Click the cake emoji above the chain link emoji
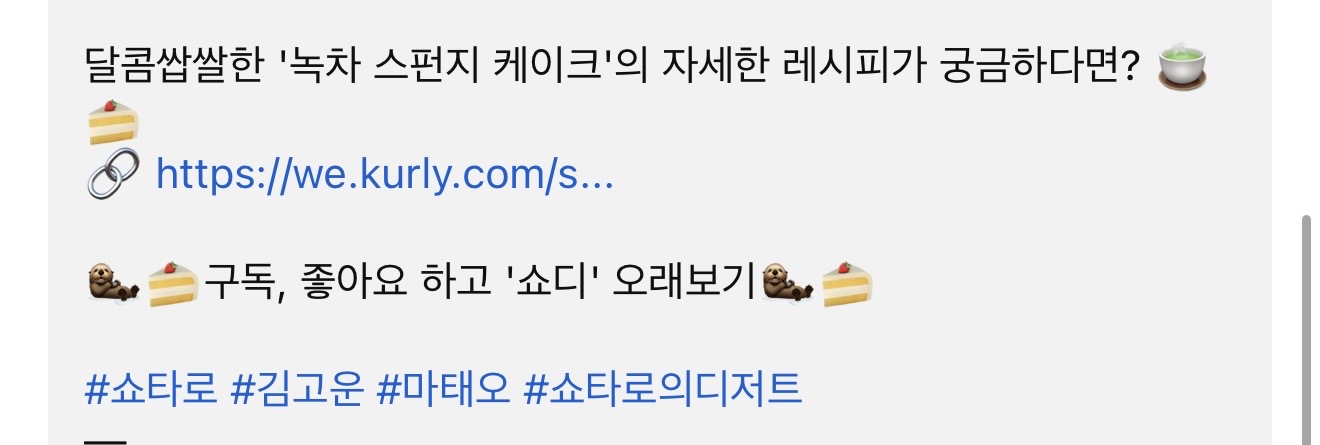 click(x=113, y=122)
